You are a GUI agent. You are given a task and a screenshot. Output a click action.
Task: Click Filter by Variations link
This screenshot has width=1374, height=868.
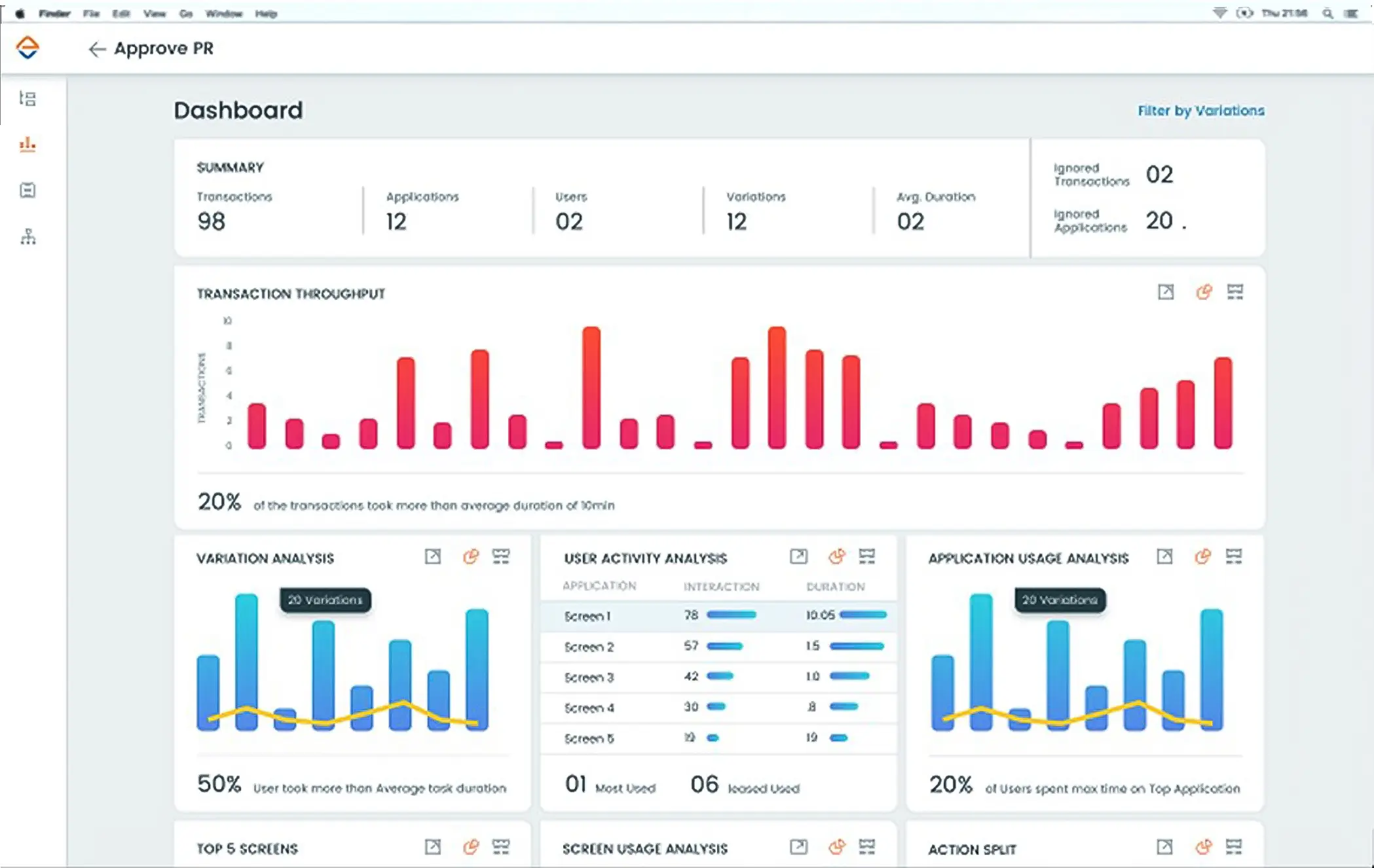(1200, 111)
